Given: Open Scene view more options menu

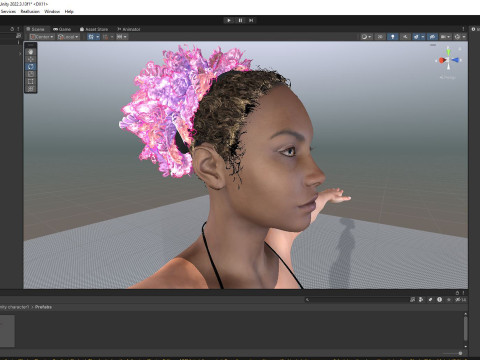Looking at the screenshot, I should click(463, 29).
